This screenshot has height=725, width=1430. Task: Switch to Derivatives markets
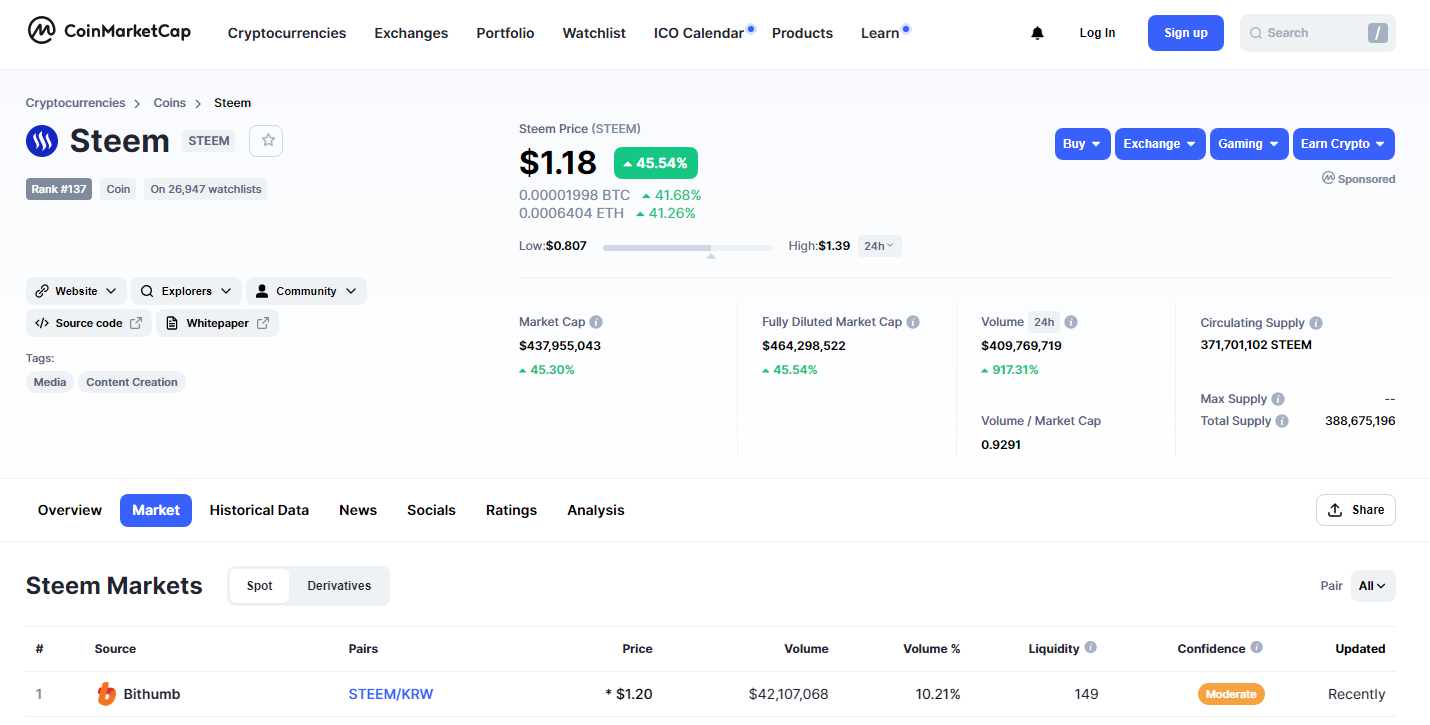click(339, 586)
